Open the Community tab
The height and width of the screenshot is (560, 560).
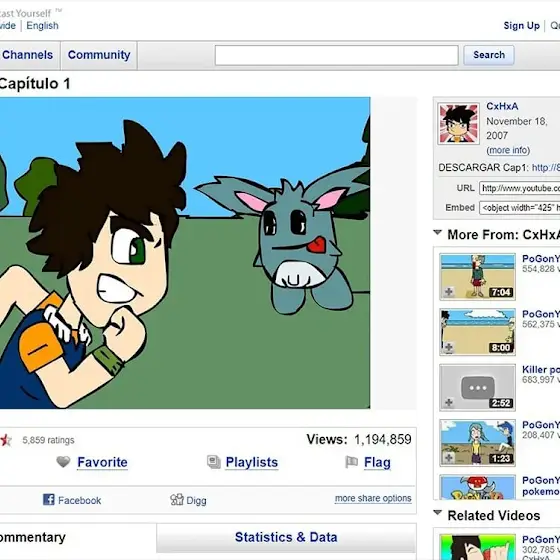pos(99,55)
